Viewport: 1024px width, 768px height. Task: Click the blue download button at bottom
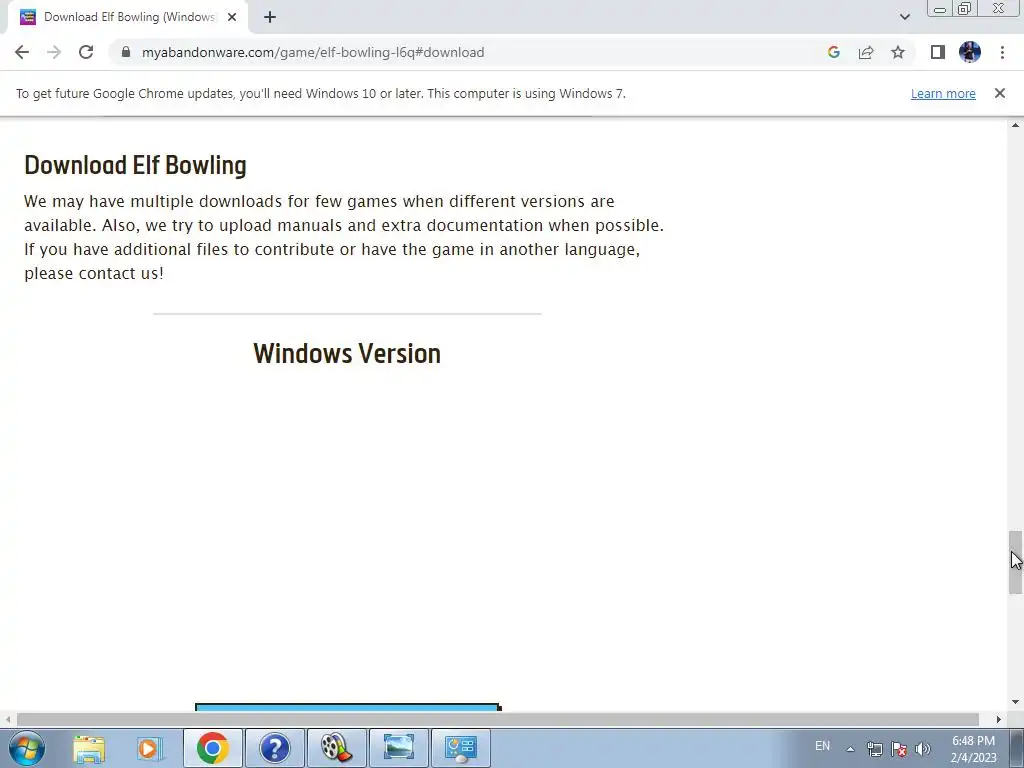pos(347,707)
